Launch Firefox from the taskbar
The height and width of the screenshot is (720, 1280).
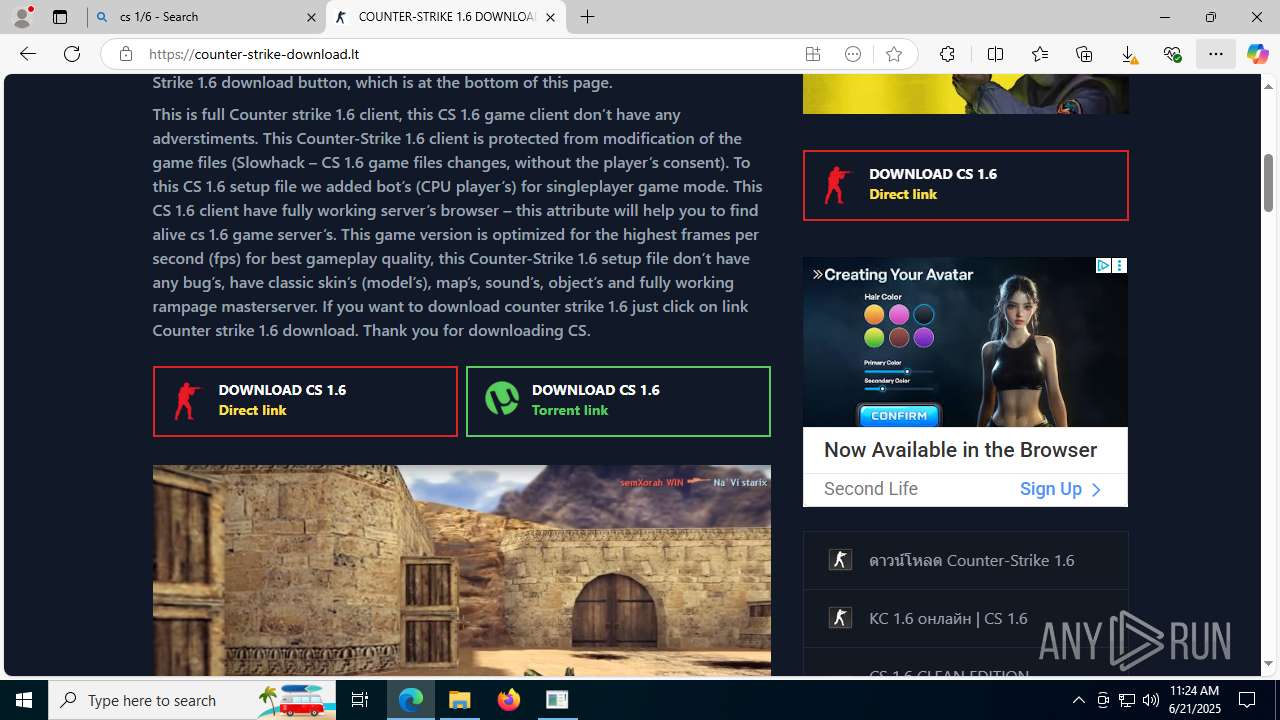pos(509,700)
